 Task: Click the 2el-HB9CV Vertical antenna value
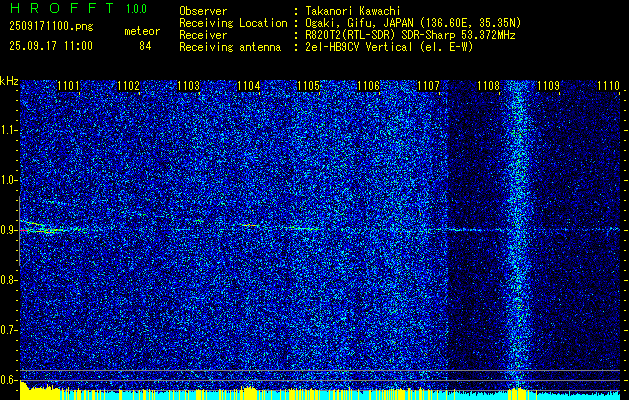389,47
